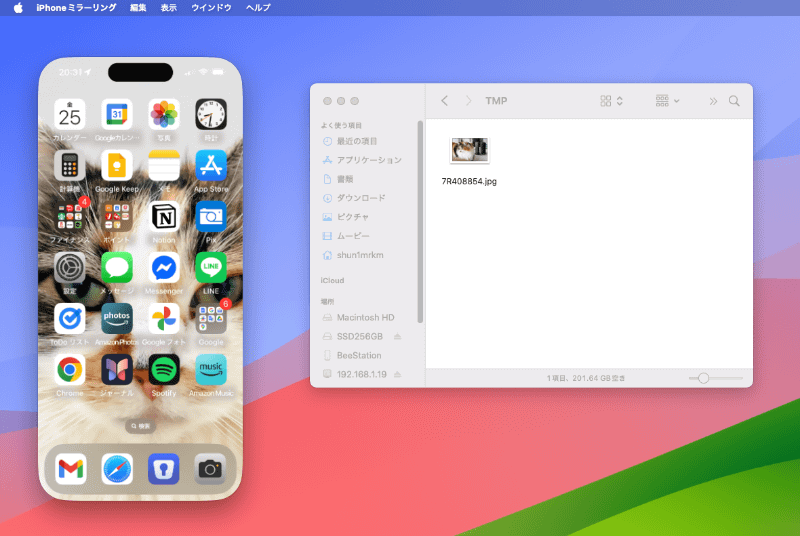
Task: Open the Photos app on iPhone
Action: click(164, 115)
